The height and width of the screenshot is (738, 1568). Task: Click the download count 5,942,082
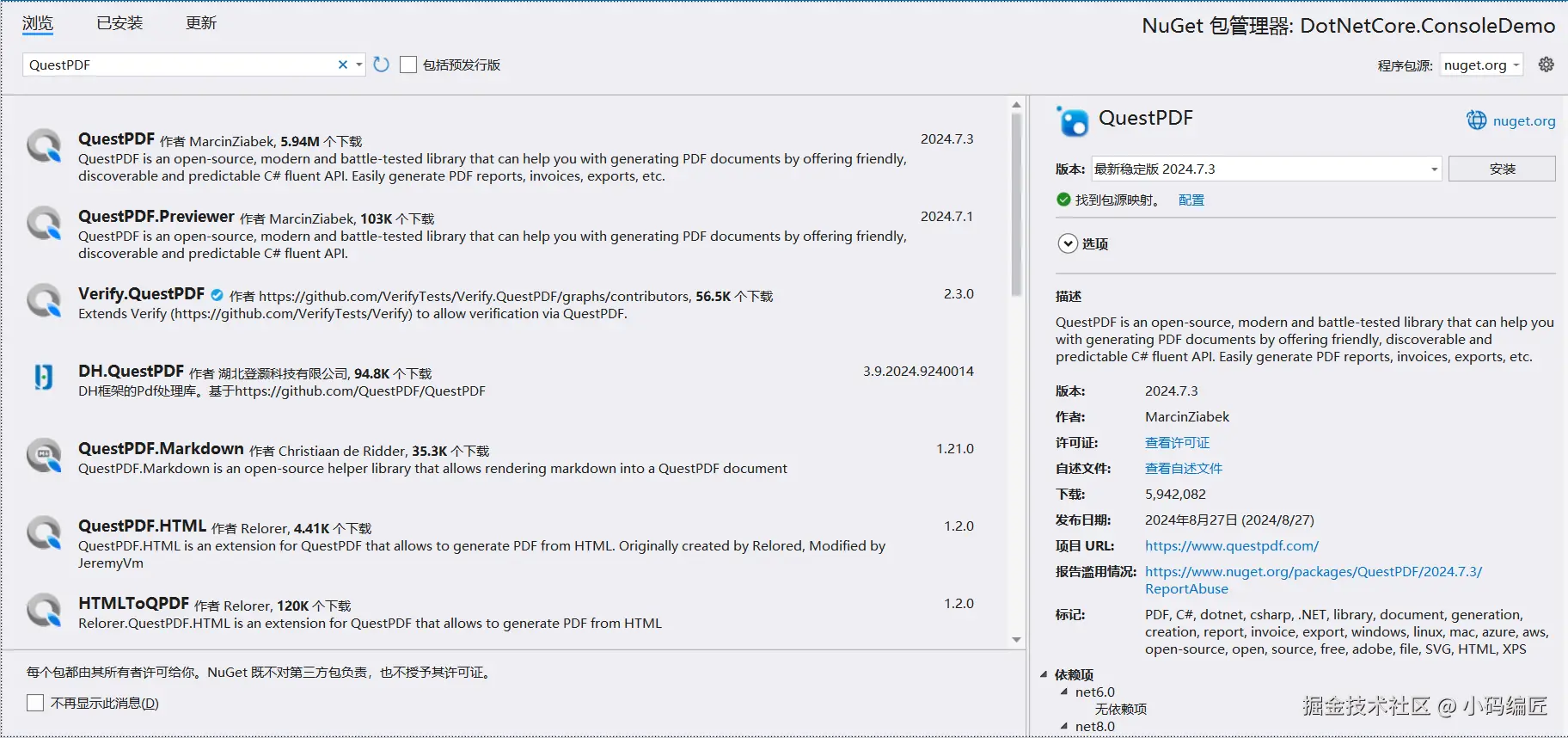[1175, 494]
